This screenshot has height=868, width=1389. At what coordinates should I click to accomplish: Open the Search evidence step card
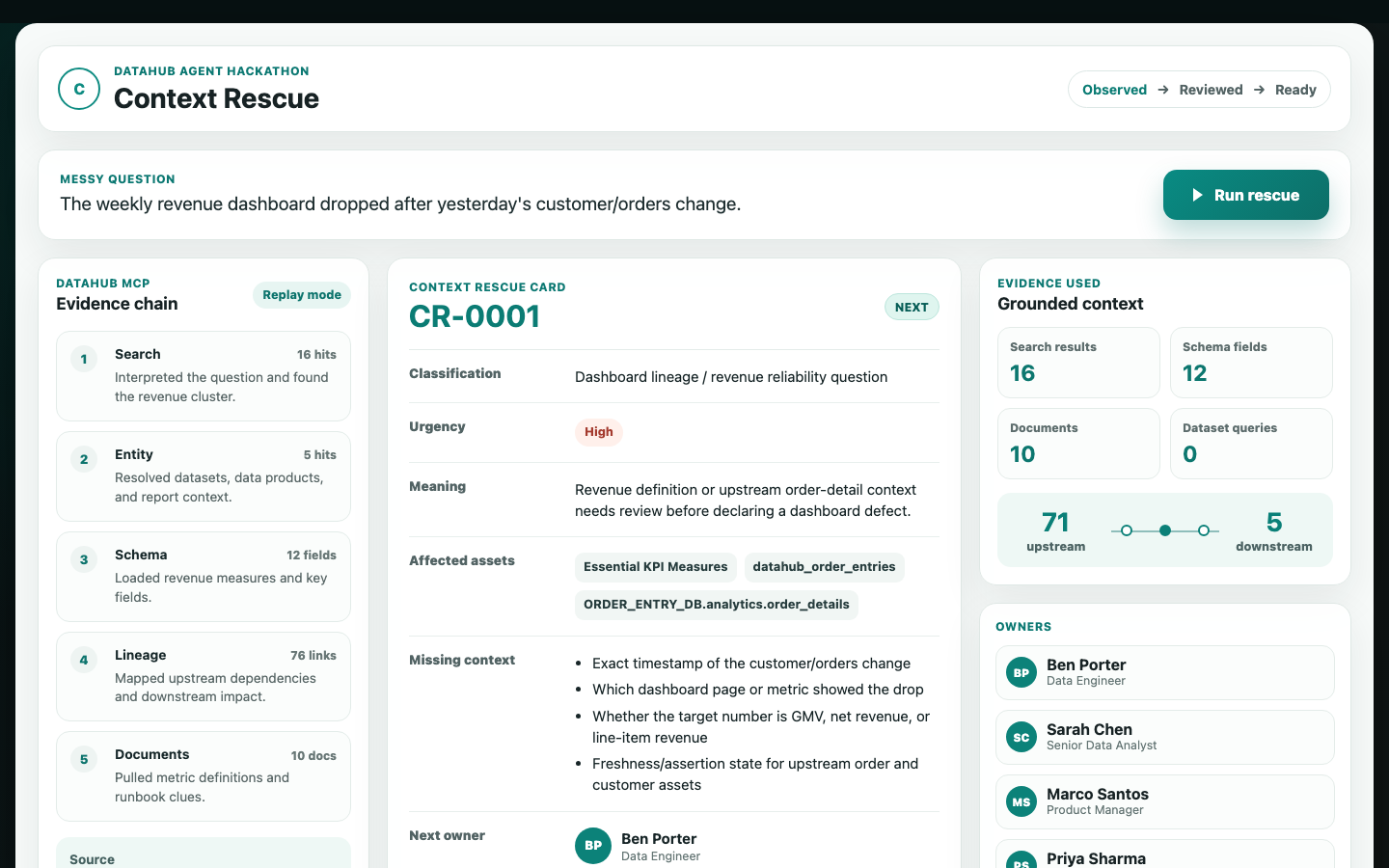point(204,376)
